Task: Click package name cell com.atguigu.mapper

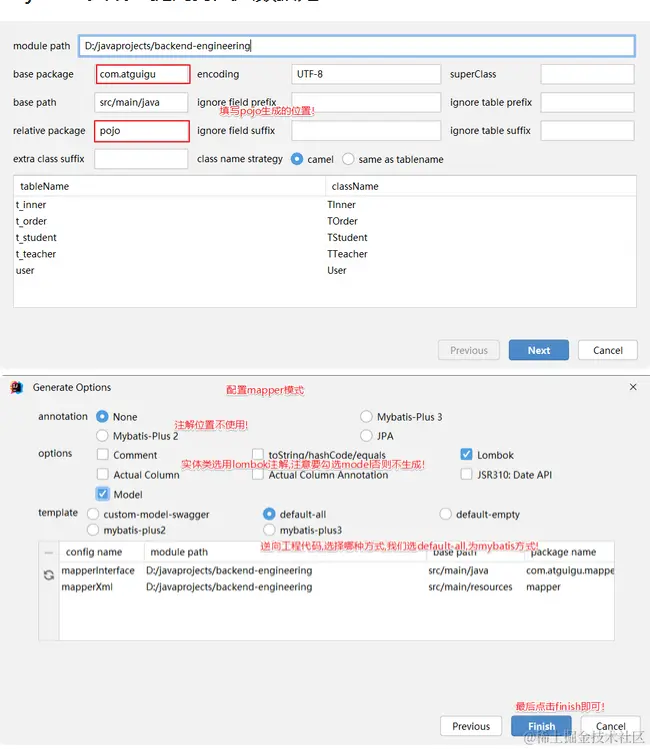Action: click(x=570, y=571)
